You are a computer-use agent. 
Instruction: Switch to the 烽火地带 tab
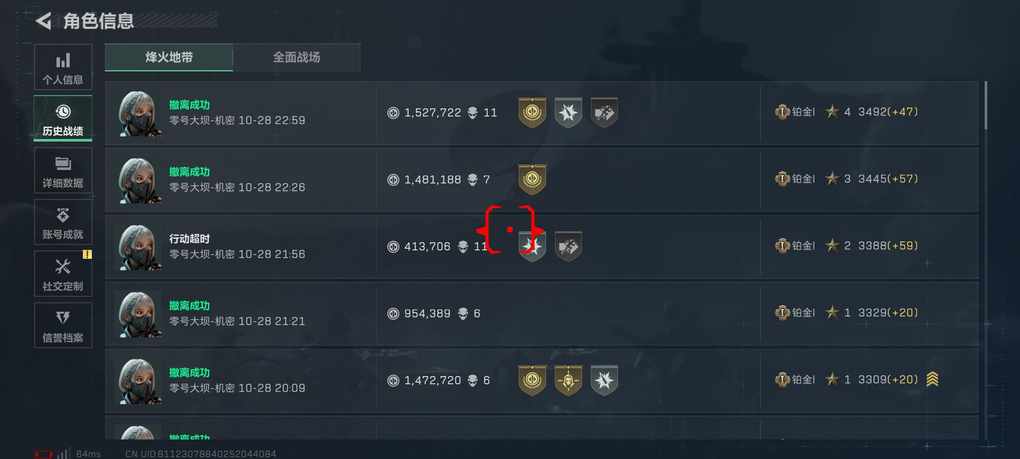[x=169, y=57]
